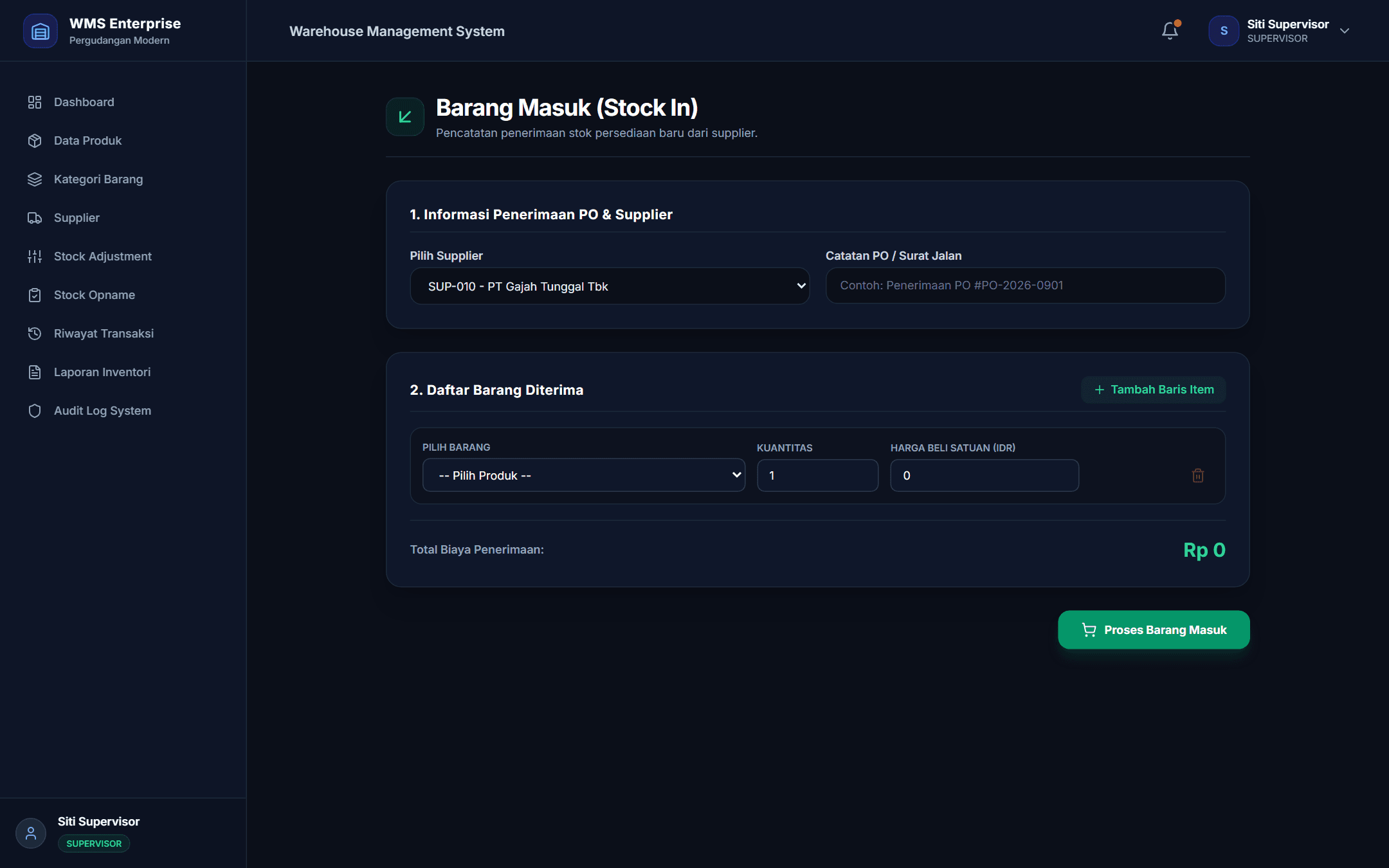The height and width of the screenshot is (868, 1389).
Task: Click the Dashboard grid icon in sidebar
Action: pos(35,102)
